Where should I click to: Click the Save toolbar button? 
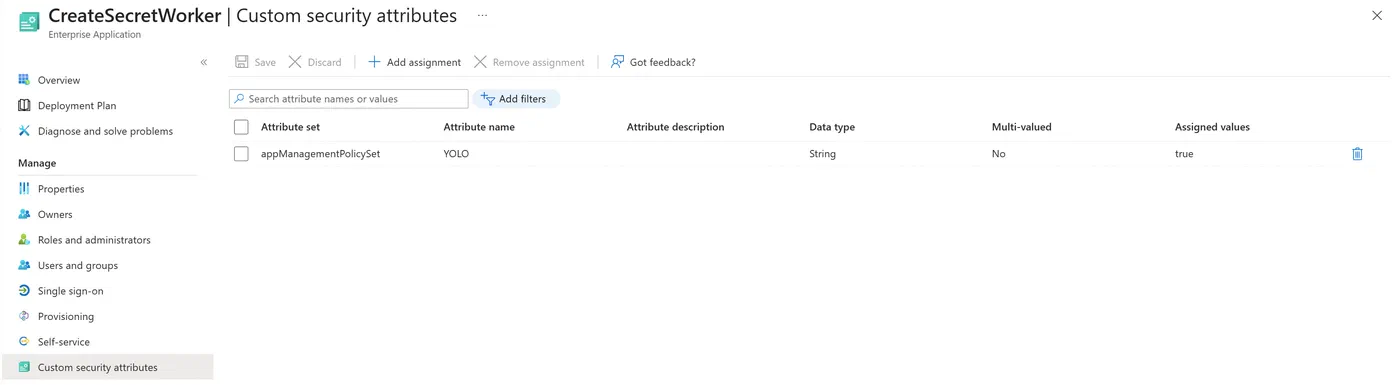tap(256, 62)
